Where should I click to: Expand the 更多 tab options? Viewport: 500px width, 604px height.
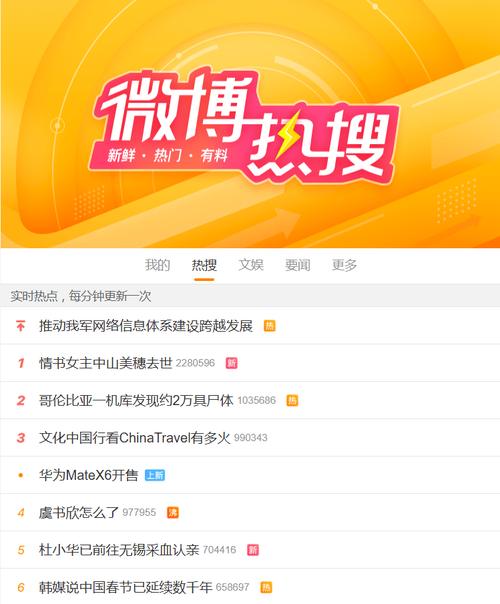pyautogui.click(x=344, y=265)
